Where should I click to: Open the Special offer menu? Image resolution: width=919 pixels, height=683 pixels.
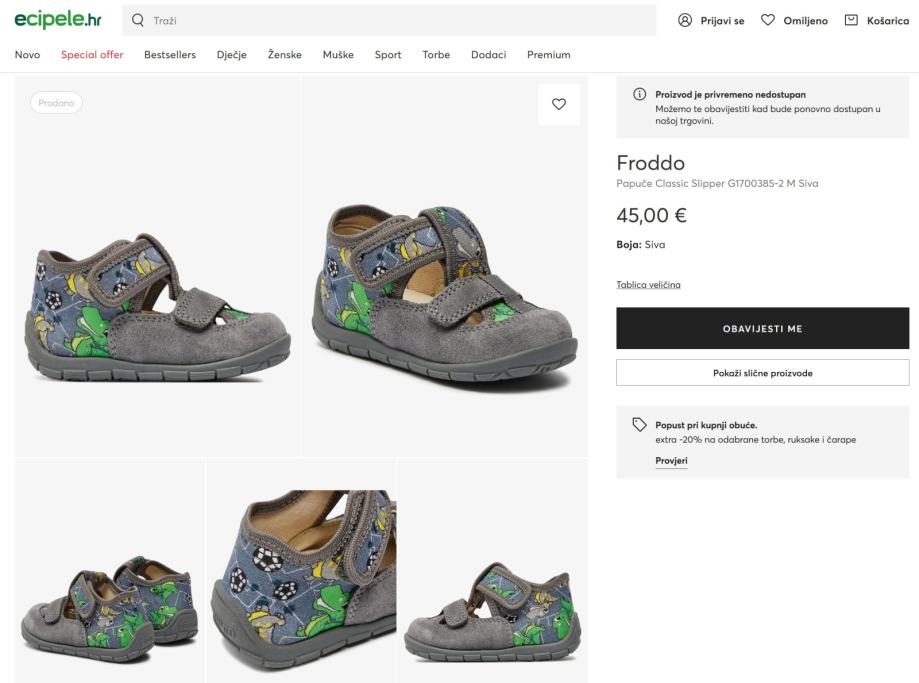(92, 55)
